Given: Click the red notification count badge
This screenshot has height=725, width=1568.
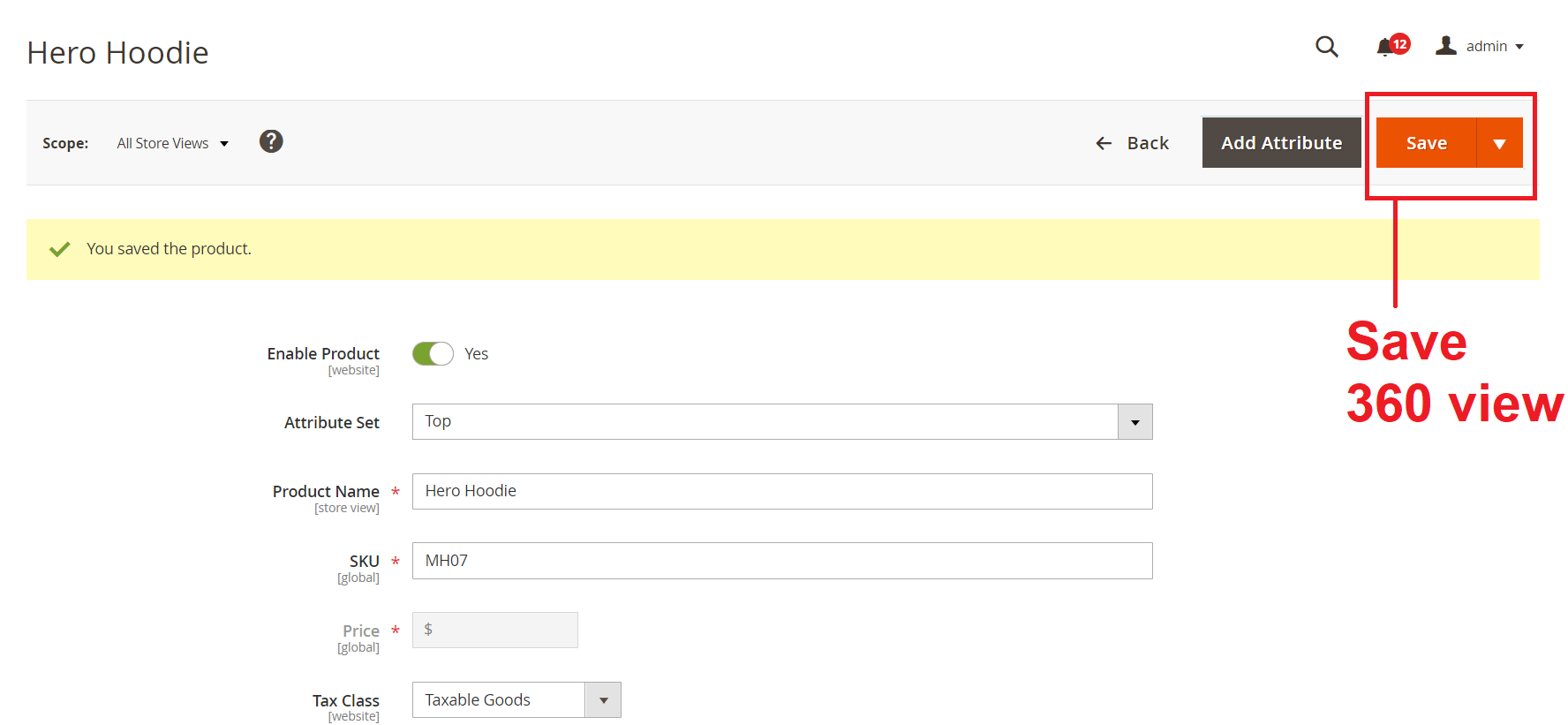Looking at the screenshot, I should tap(1400, 43).
